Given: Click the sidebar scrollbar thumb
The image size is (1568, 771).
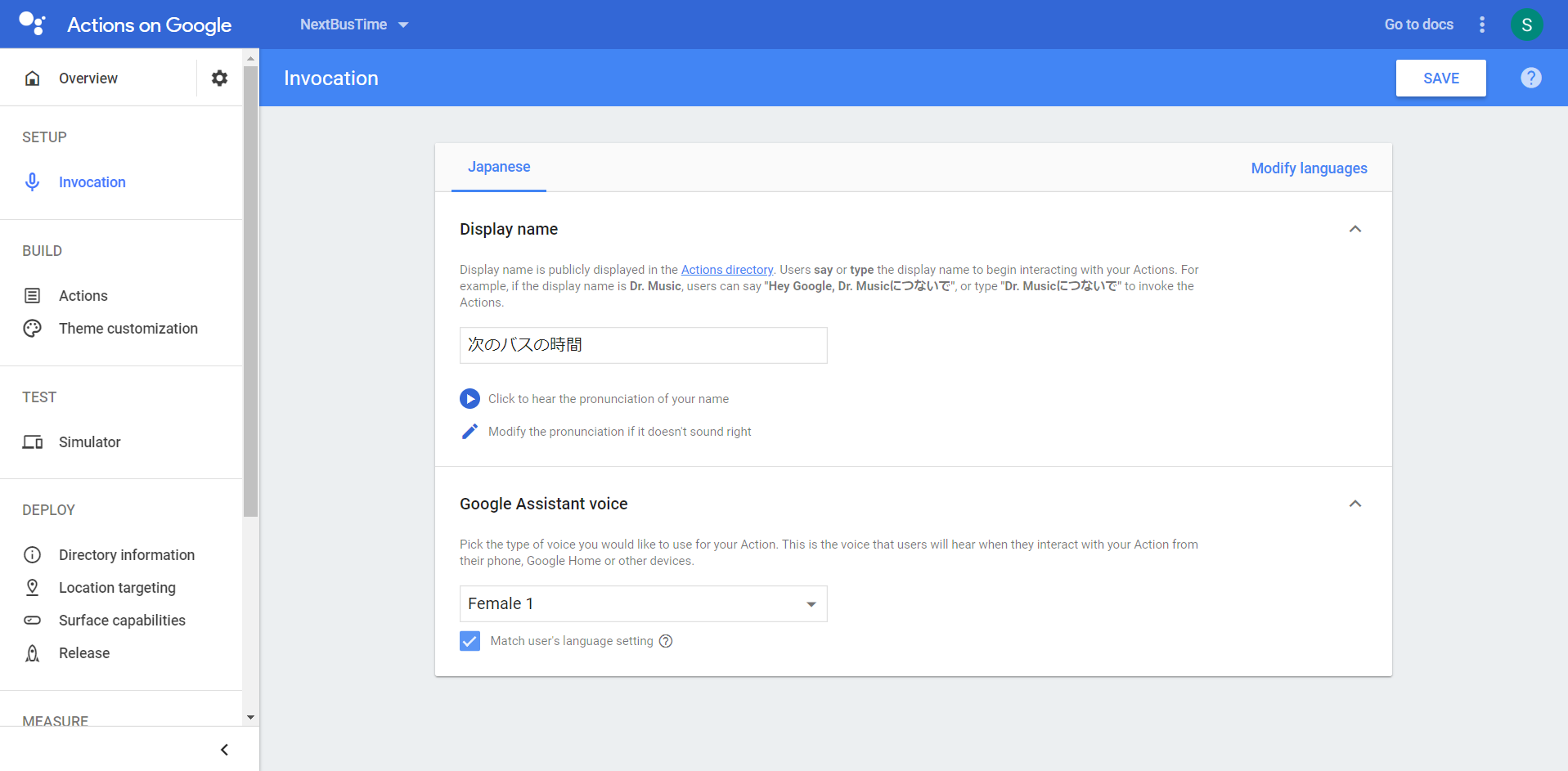Looking at the screenshot, I should [x=250, y=291].
